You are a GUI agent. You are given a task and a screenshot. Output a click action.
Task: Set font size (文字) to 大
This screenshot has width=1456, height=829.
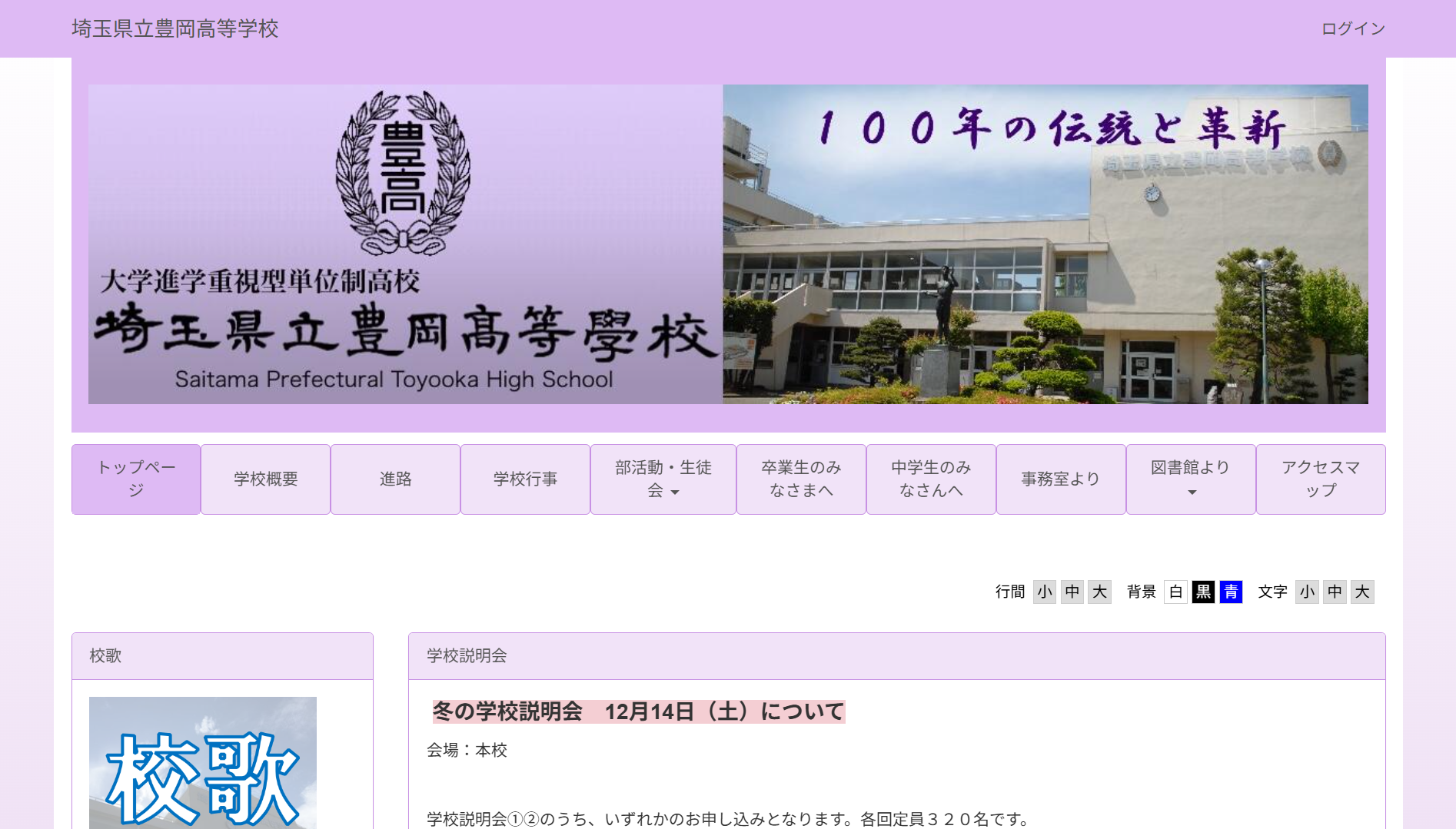click(1362, 592)
